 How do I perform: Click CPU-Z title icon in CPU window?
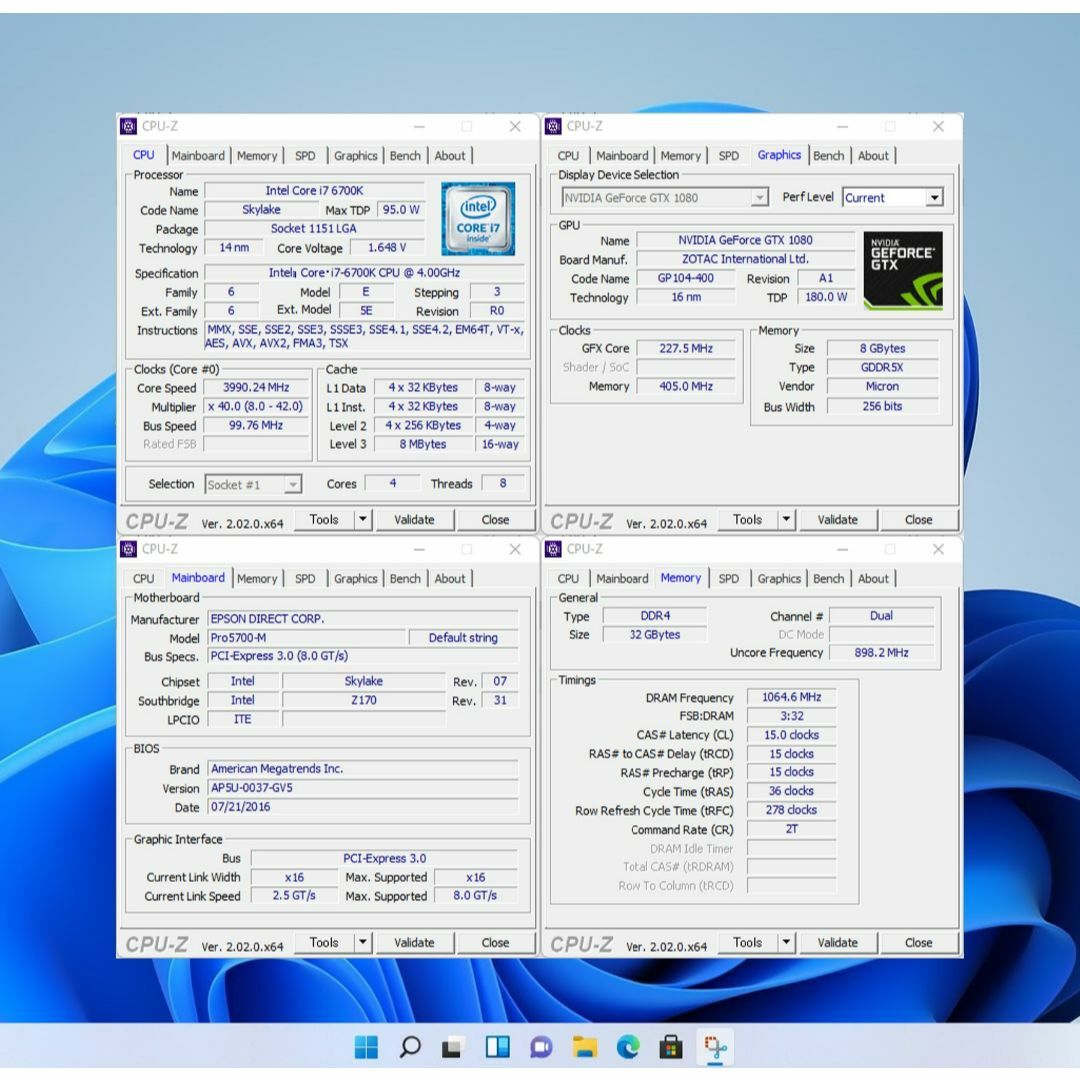pos(128,126)
